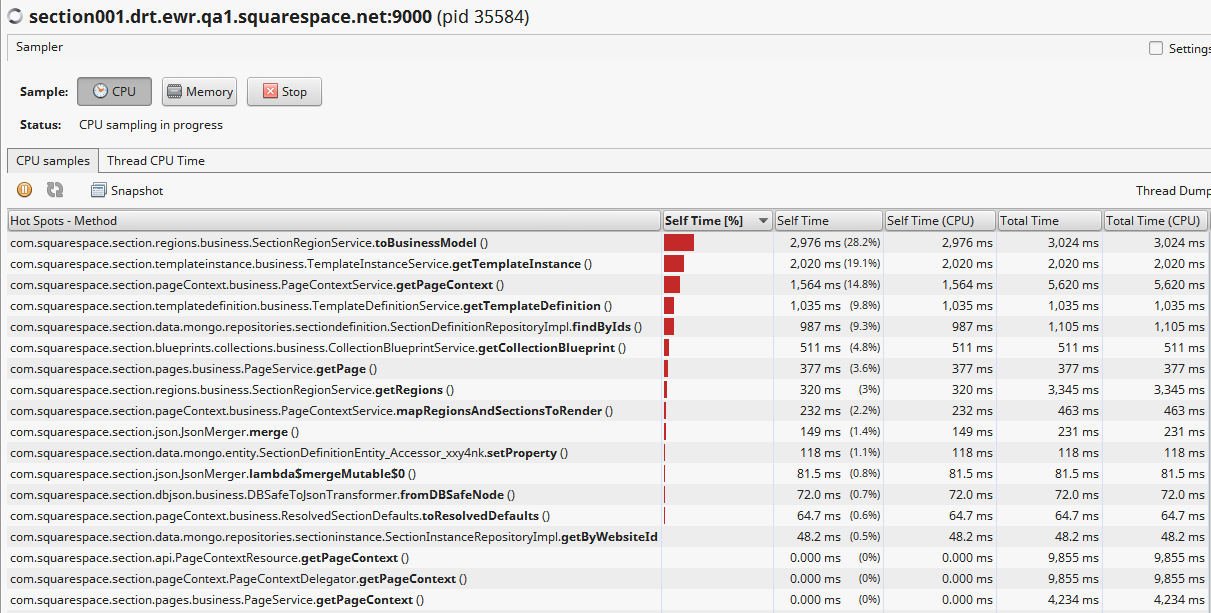Select the setProperty method row
The image size is (1211, 613).
click(608, 452)
